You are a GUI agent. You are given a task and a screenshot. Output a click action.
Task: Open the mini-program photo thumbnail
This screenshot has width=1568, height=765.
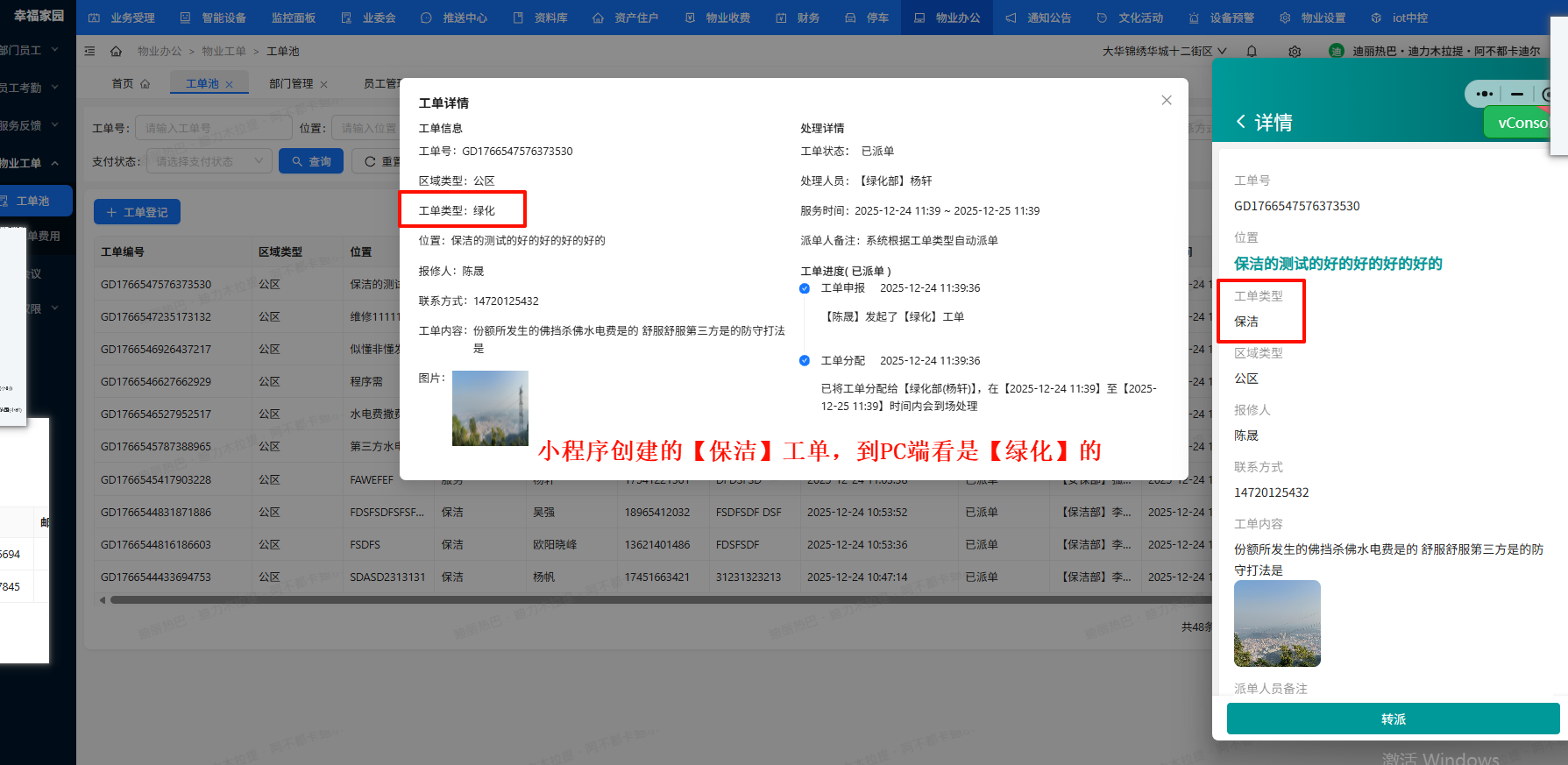(1277, 623)
